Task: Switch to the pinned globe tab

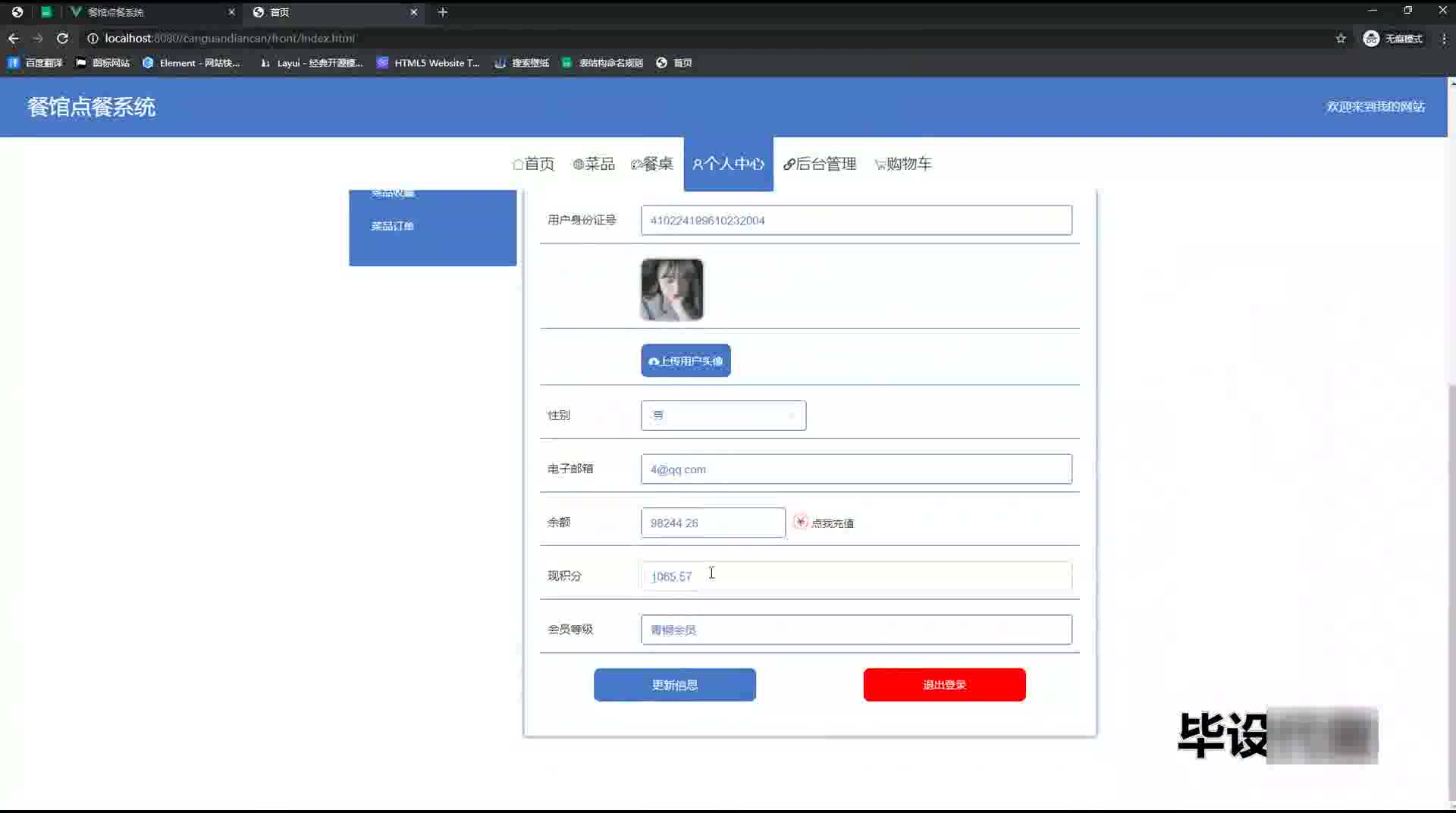Action: (17, 12)
